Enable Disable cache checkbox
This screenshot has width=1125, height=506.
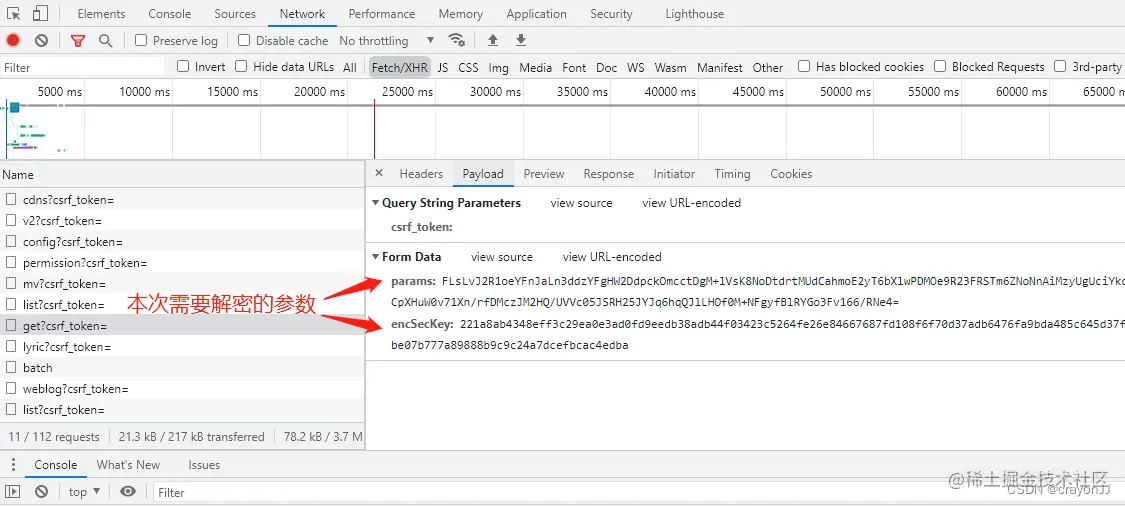(x=244, y=40)
